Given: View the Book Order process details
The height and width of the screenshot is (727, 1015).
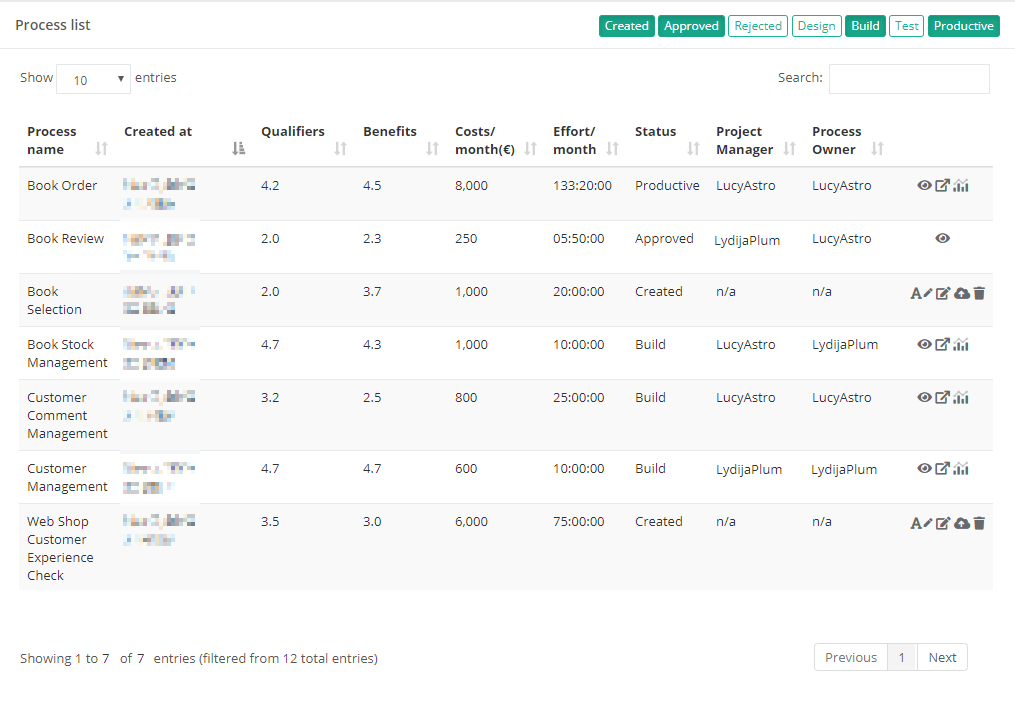Looking at the screenshot, I should coord(924,185).
